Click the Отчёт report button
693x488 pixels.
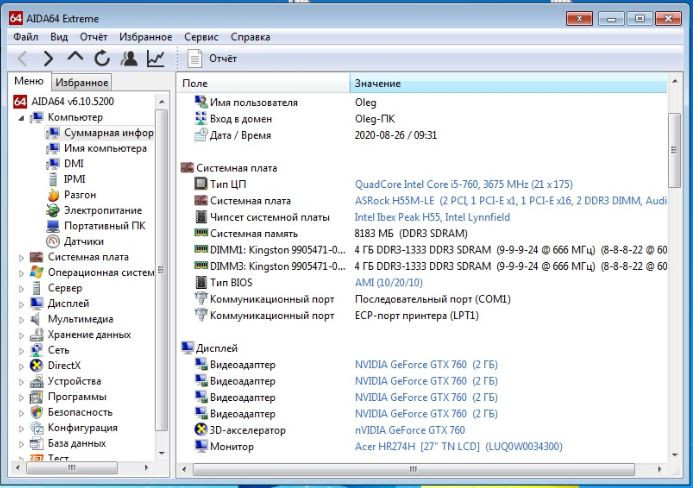coord(212,59)
